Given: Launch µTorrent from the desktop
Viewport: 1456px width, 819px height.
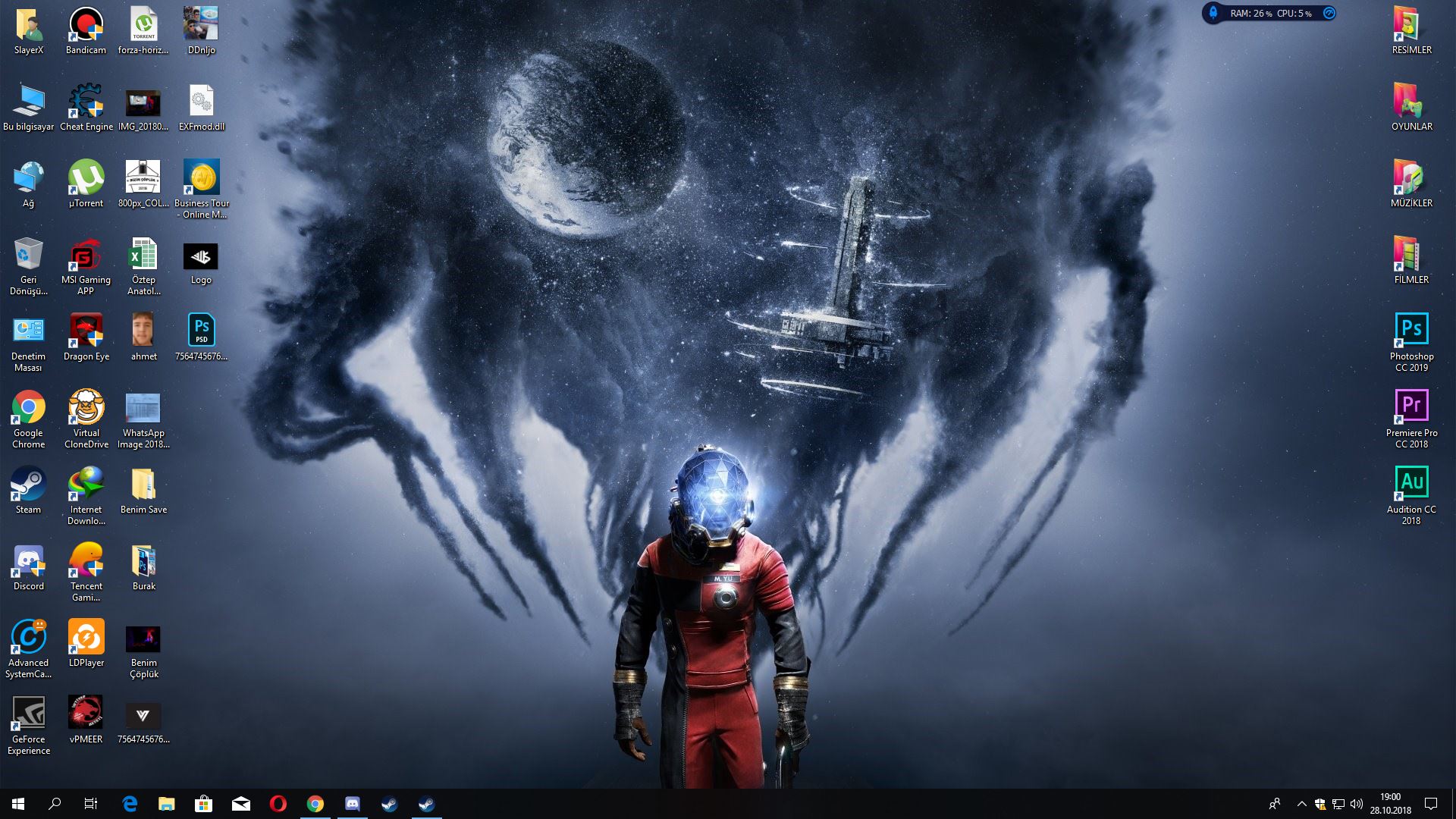Looking at the screenshot, I should pos(86,184).
